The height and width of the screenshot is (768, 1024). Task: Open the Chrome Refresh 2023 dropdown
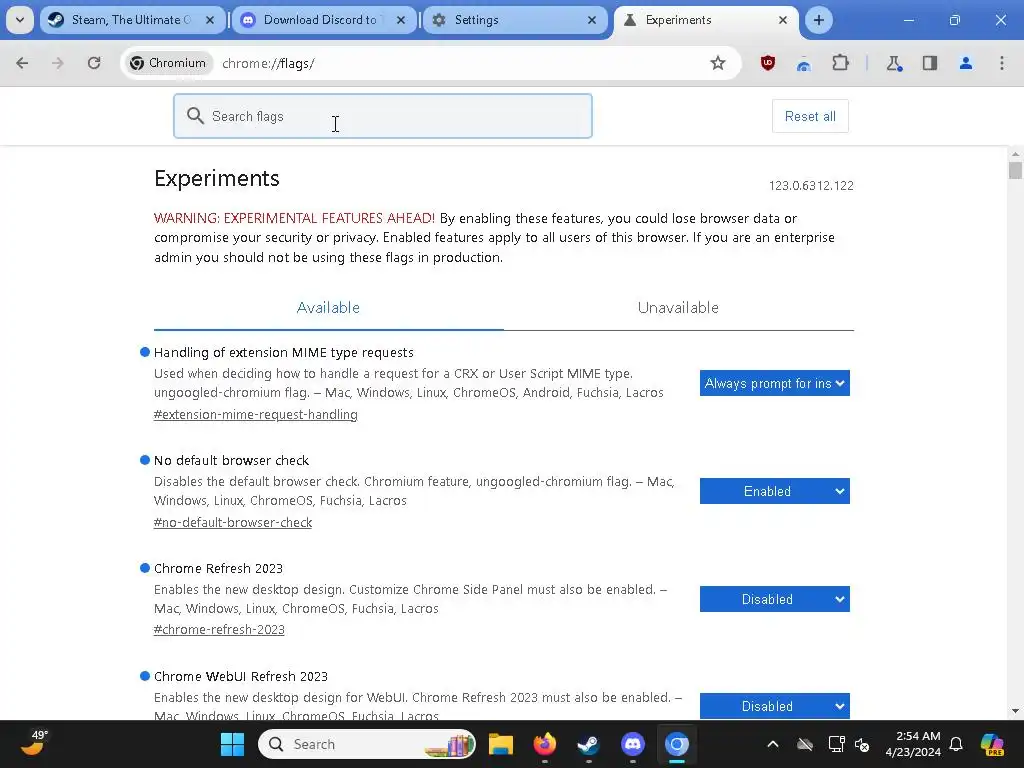point(775,600)
